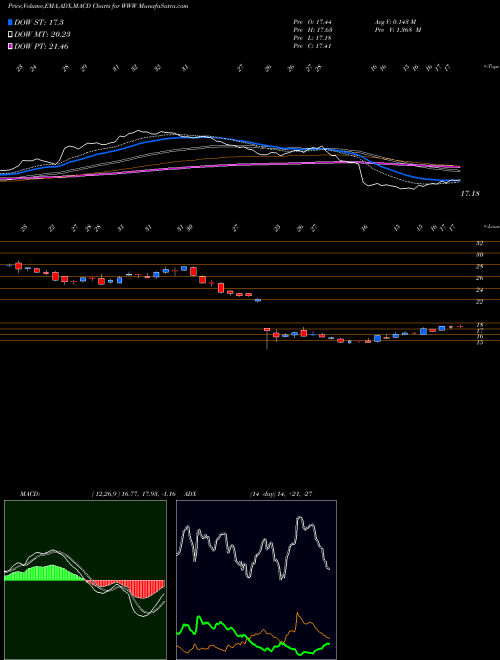Click the 'Pre V: 1.368 M' volume text
The image size is (500, 660).
tap(397, 30)
